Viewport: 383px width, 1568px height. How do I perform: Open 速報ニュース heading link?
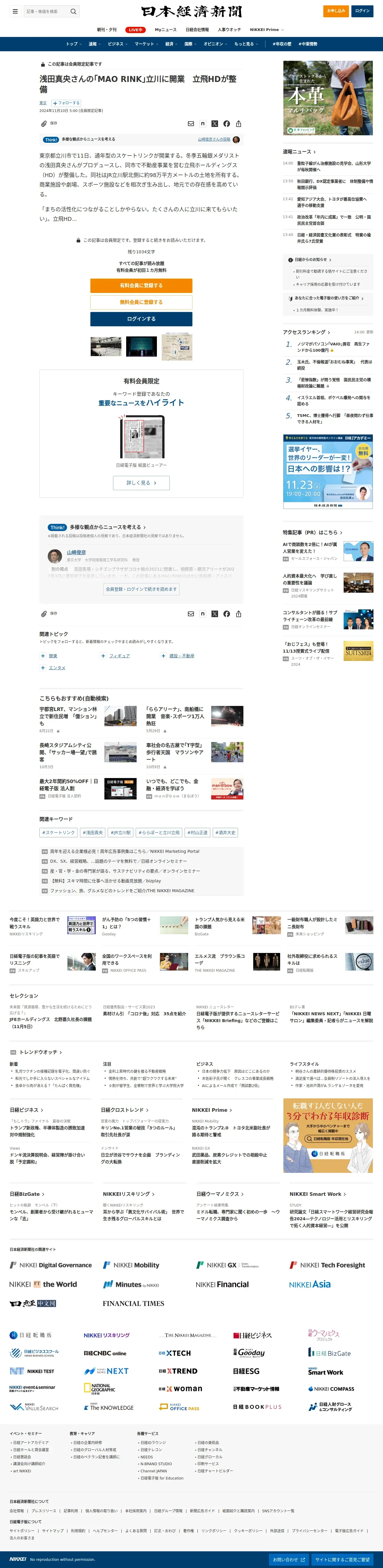[x=299, y=152]
